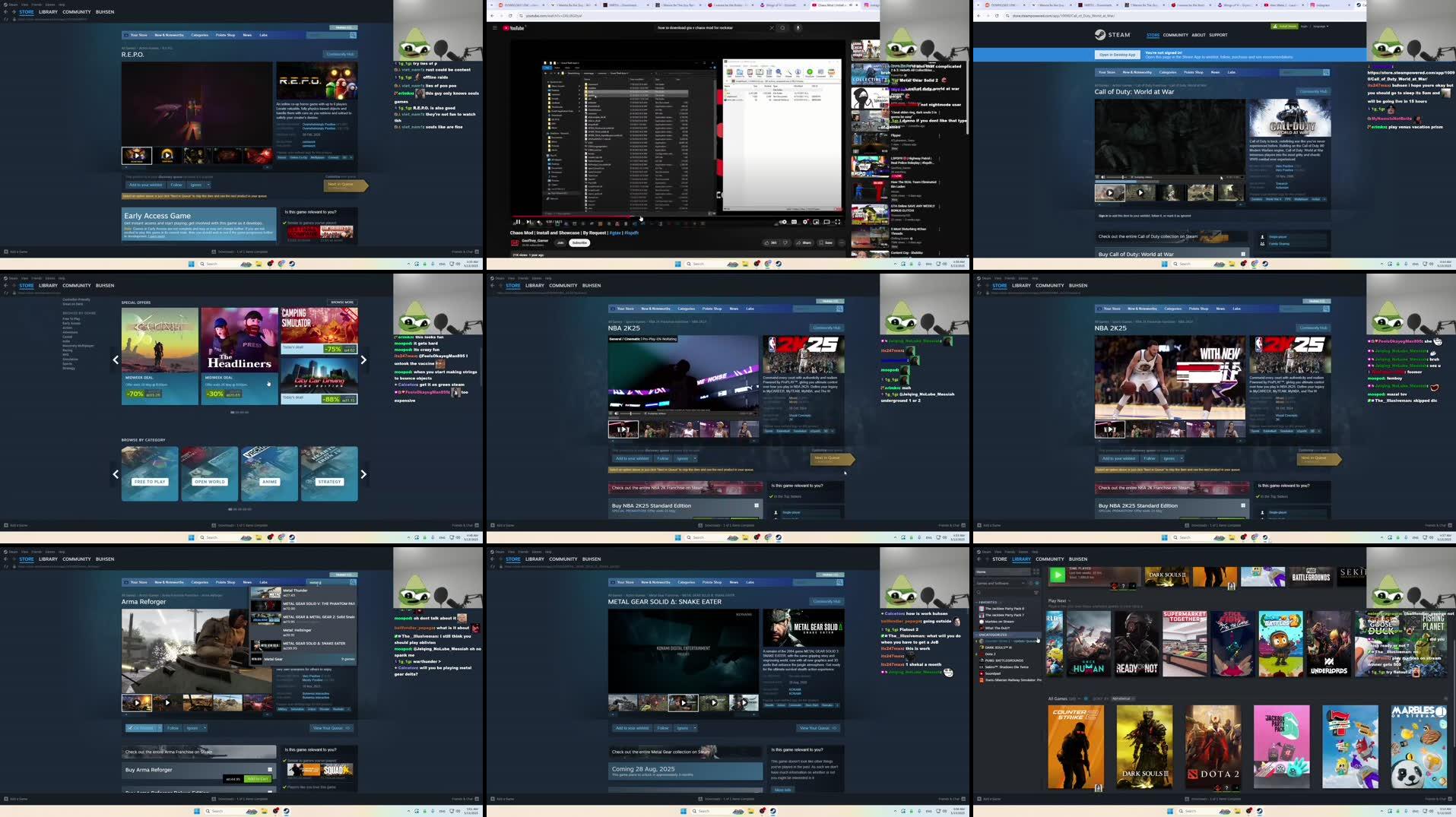Open YouTube hamburger guide menu
The height and width of the screenshot is (817, 1456).
click(494, 27)
